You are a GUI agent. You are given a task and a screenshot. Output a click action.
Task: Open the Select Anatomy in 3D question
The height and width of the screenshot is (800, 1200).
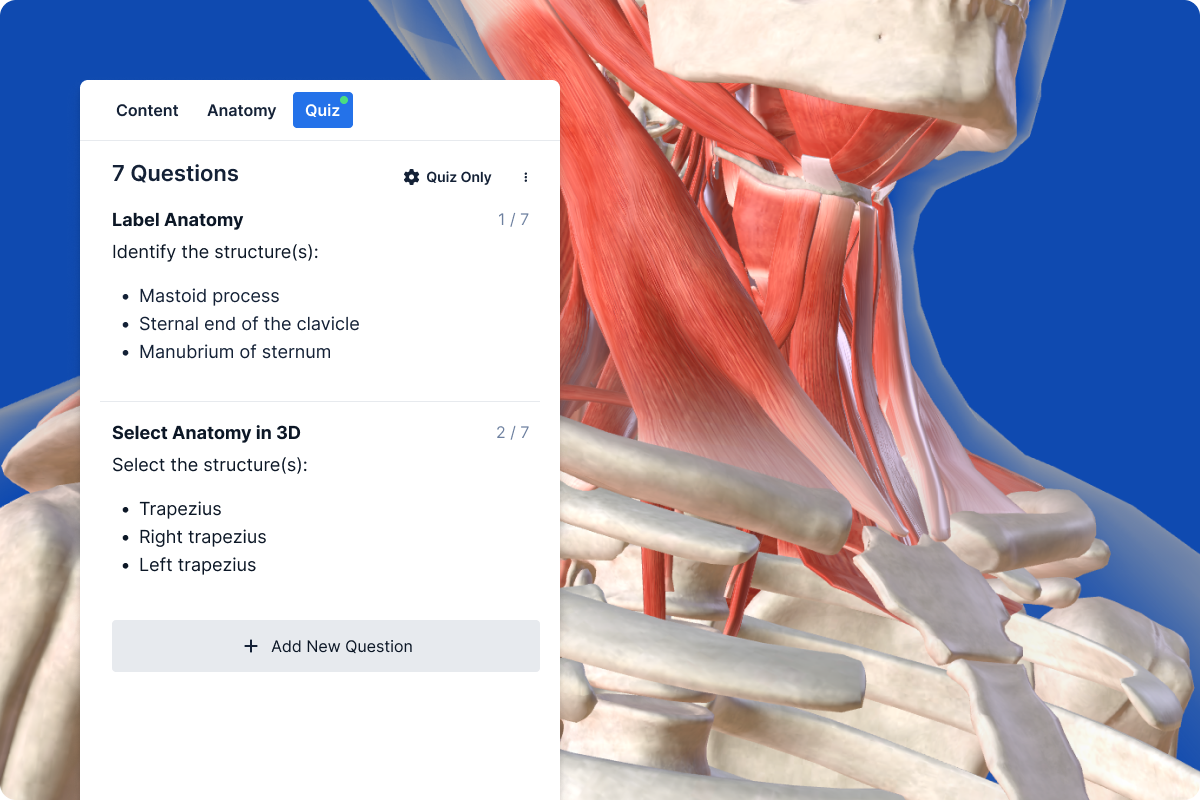pyautogui.click(x=206, y=433)
